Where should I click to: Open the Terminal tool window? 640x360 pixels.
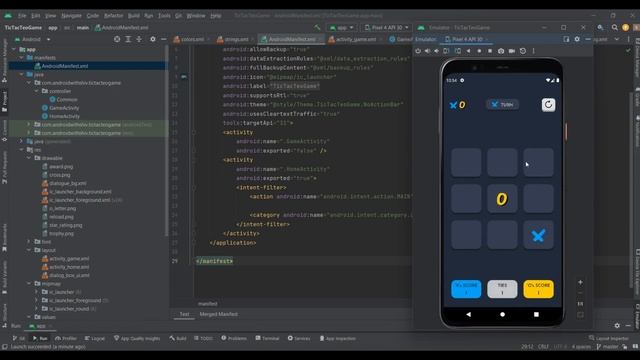tap(267, 338)
